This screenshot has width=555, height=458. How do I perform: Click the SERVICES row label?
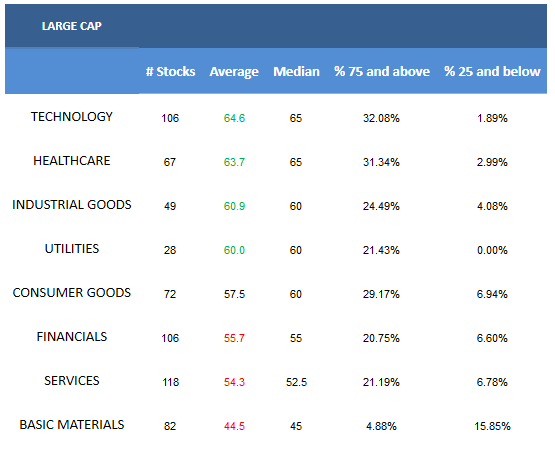click(71, 380)
